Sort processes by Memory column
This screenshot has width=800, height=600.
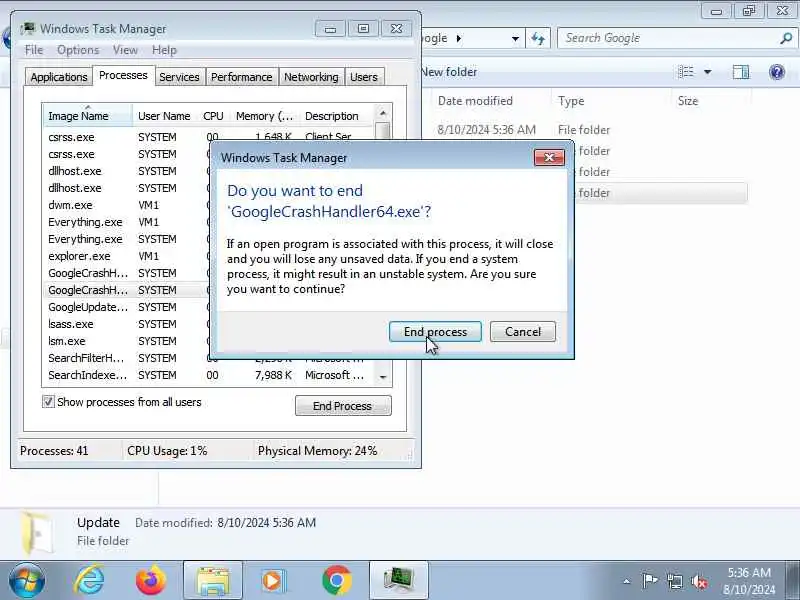(x=264, y=116)
